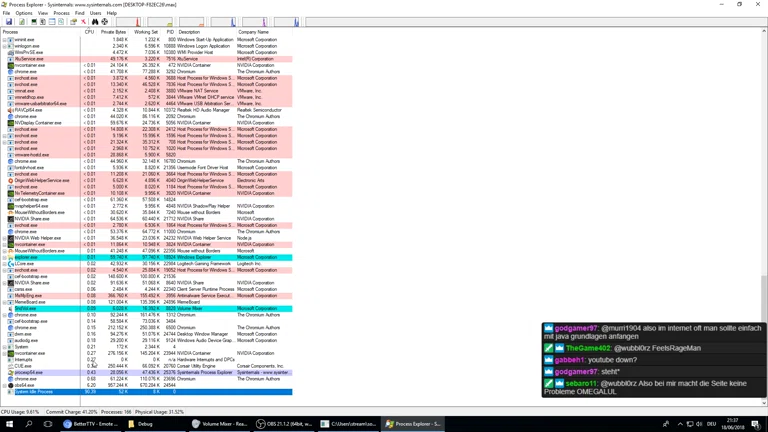Screen dimensions: 768x432
Task: Open Find with the binoculars icon
Action: click(95, 21)
